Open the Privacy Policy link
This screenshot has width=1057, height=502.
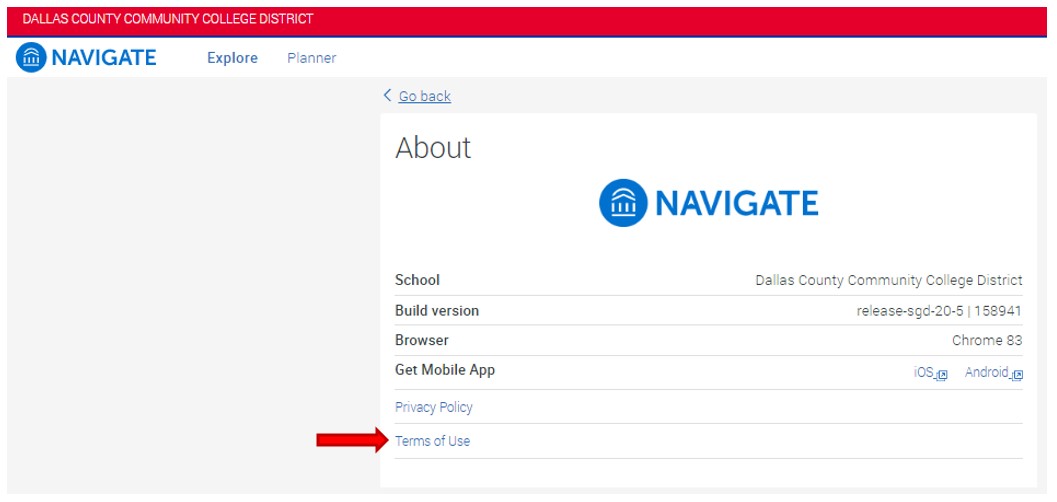pyautogui.click(x=433, y=407)
